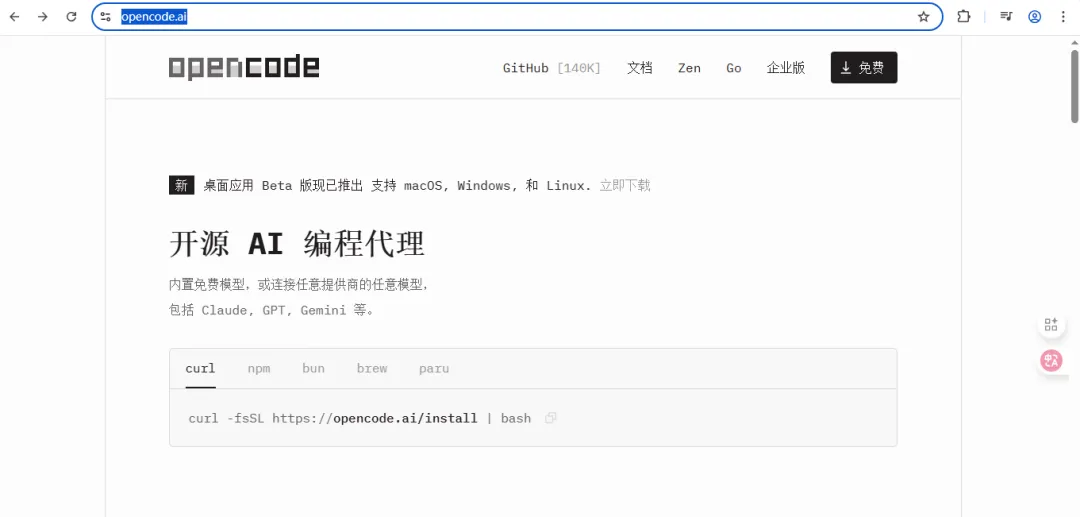Click the pink translate floating icon
Image resolution: width=1080 pixels, height=517 pixels.
(1051, 361)
